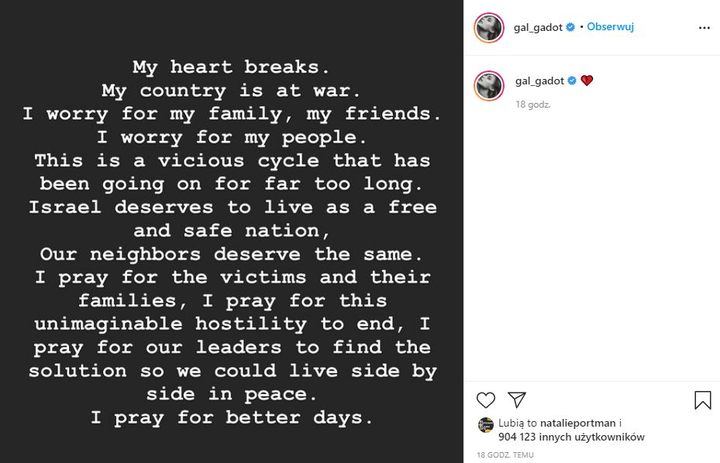Image resolution: width=720 pixels, height=463 pixels.
Task: Like the post with the heart icon
Action: click(x=486, y=400)
